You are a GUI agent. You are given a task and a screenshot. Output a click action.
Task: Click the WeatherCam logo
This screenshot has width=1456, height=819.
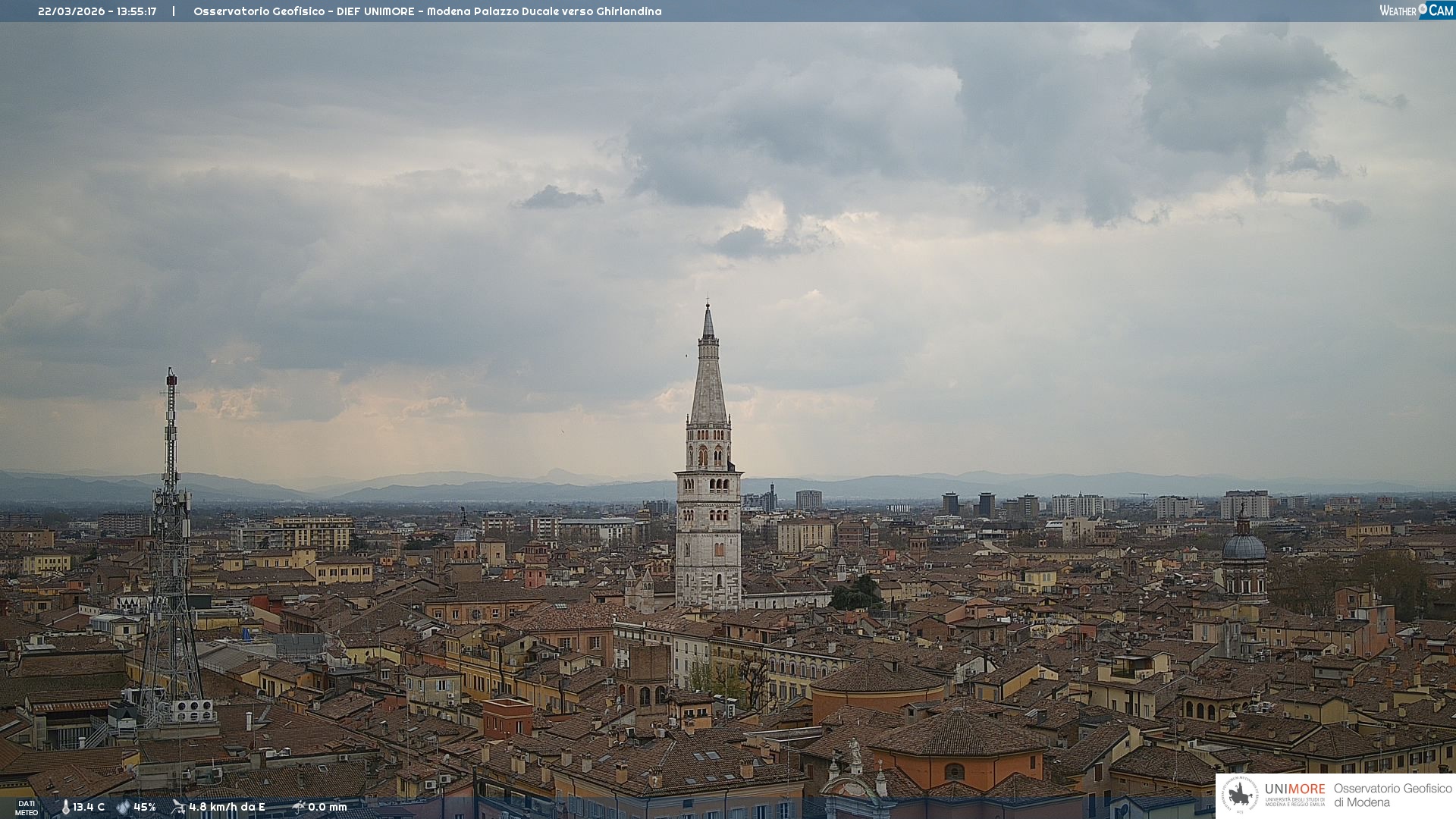(1416, 11)
